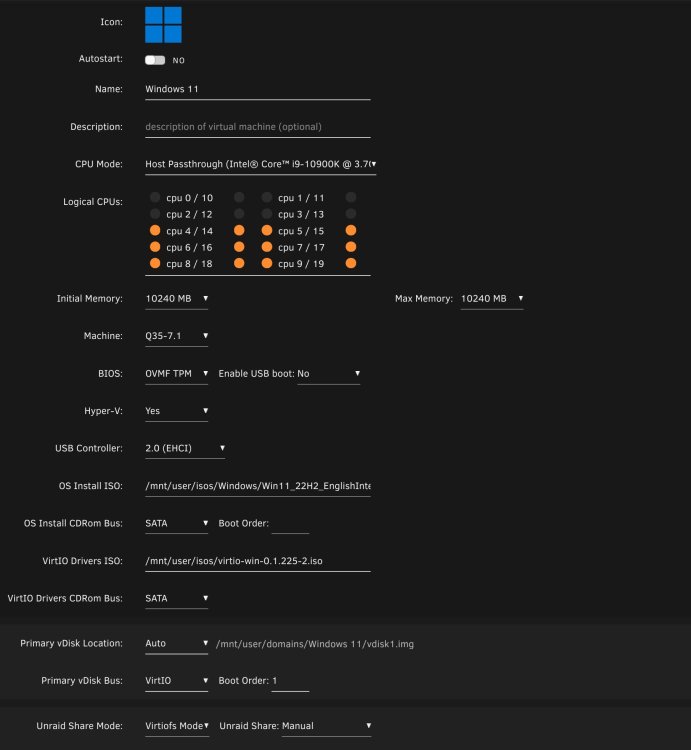Toggle the Autostart switch

click(x=155, y=60)
